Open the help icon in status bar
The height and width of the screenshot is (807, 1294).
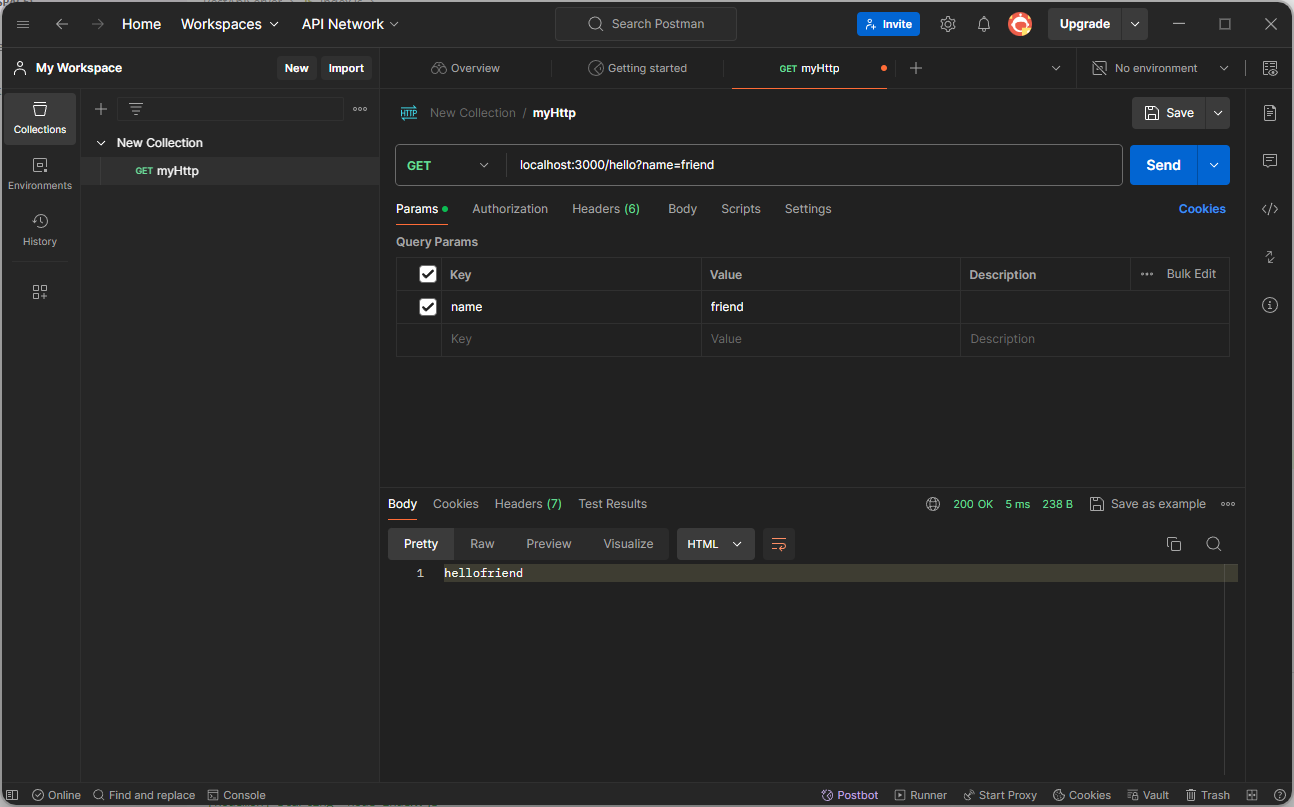[x=1280, y=795]
